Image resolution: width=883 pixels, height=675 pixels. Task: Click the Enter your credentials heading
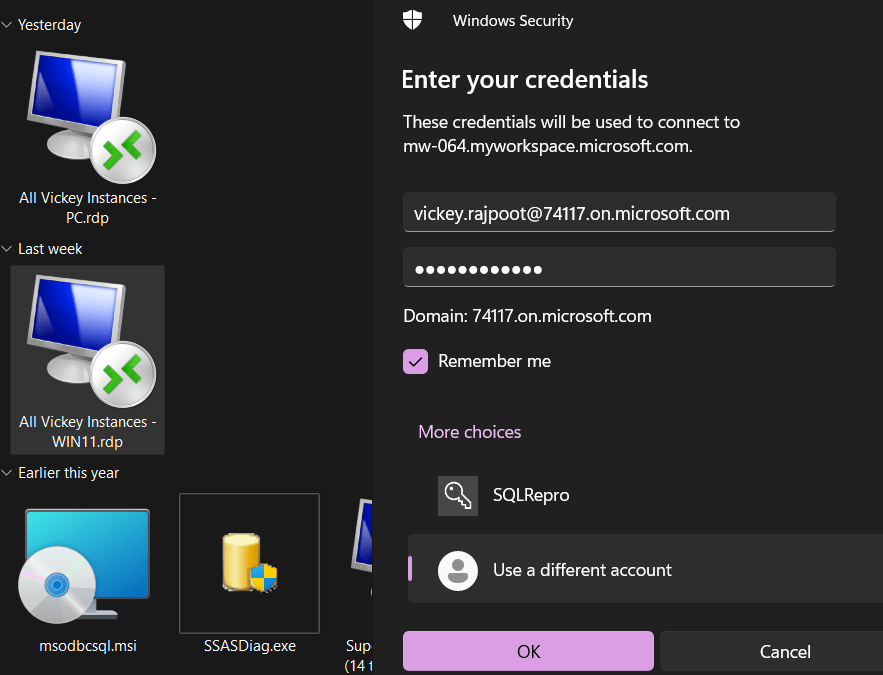[x=525, y=79]
